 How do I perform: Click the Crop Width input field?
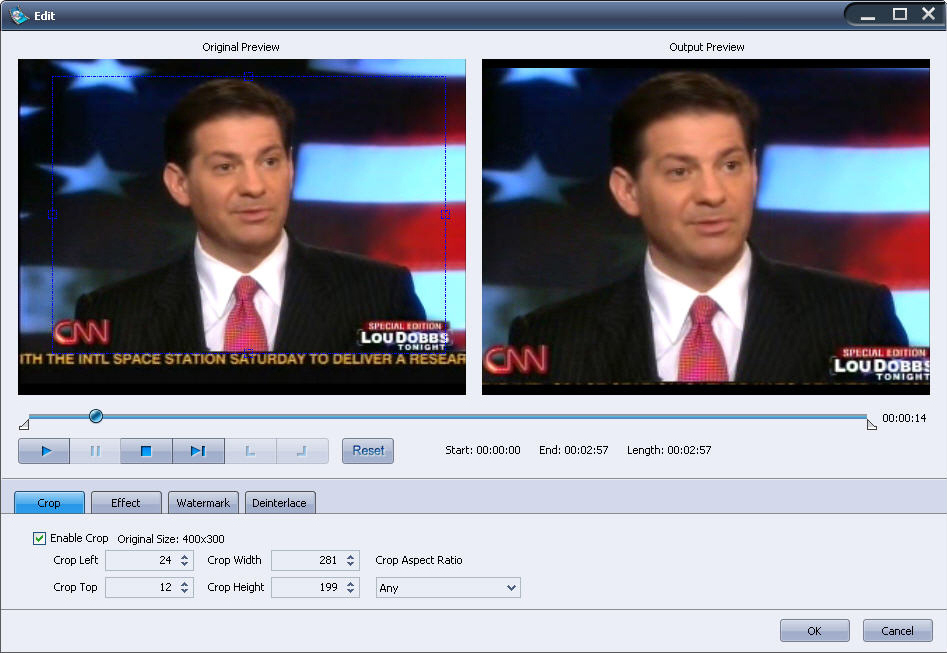point(306,561)
